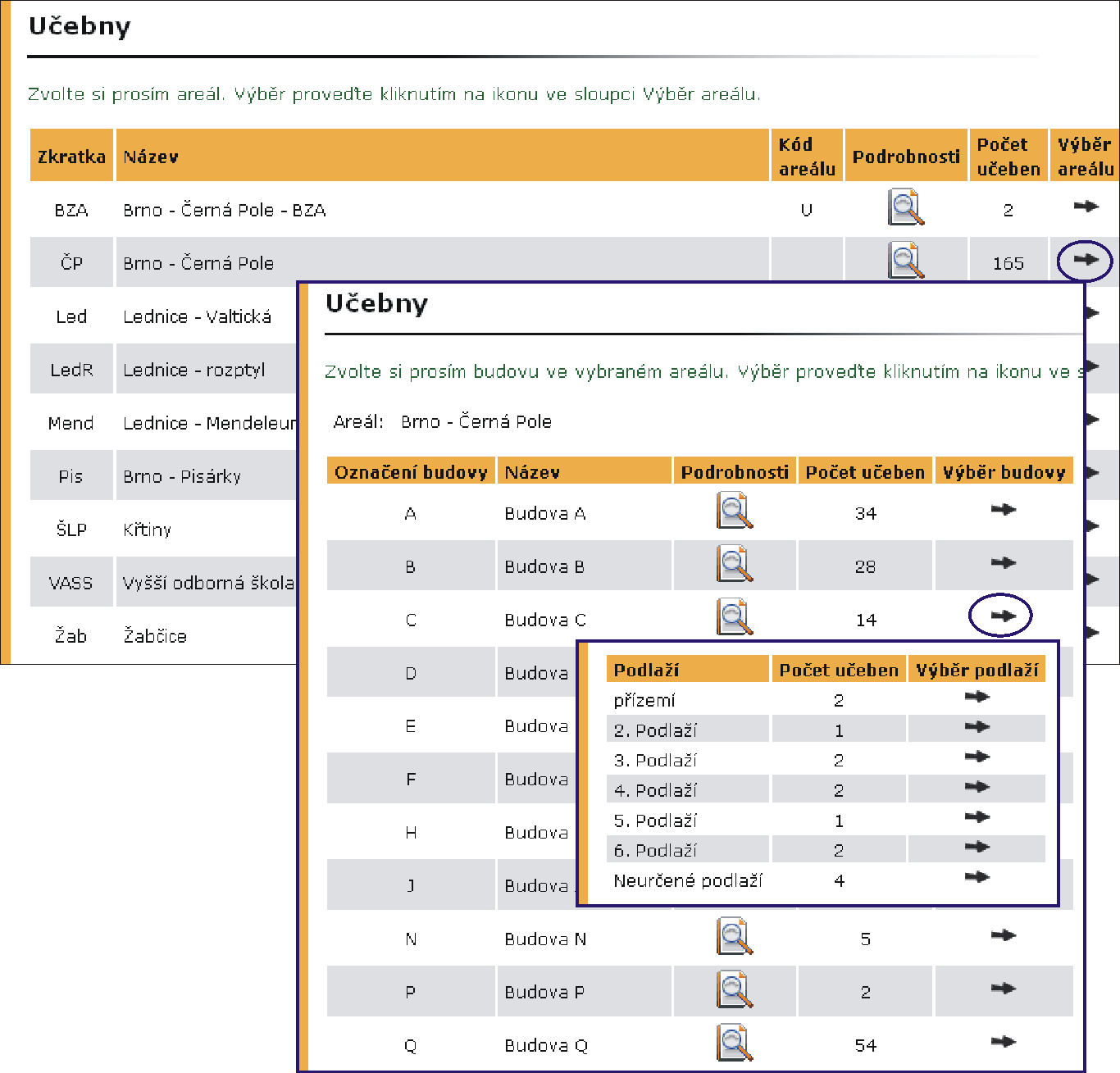Click the Kód areálu column header
1120x1073 pixels.
807,156
